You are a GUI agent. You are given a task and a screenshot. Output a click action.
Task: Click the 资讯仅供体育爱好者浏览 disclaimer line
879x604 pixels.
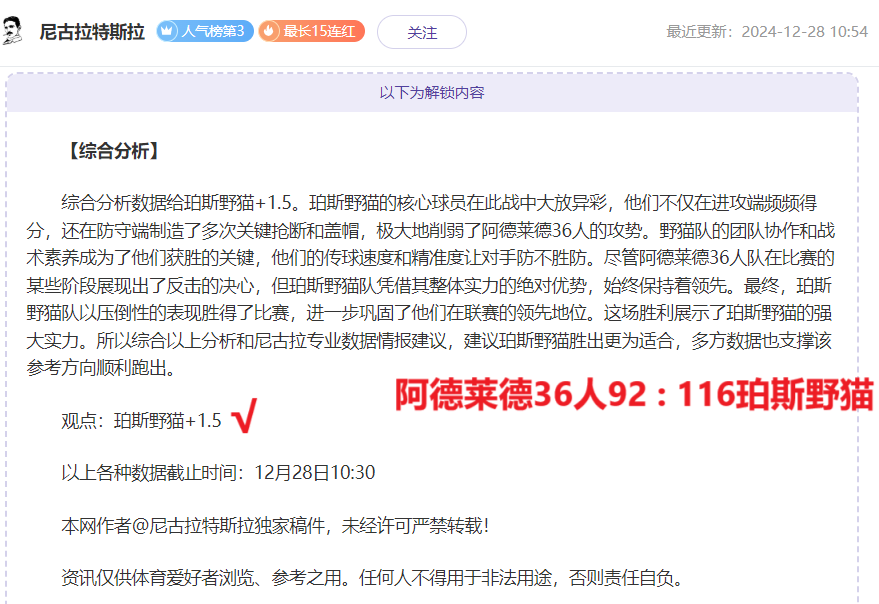point(373,577)
